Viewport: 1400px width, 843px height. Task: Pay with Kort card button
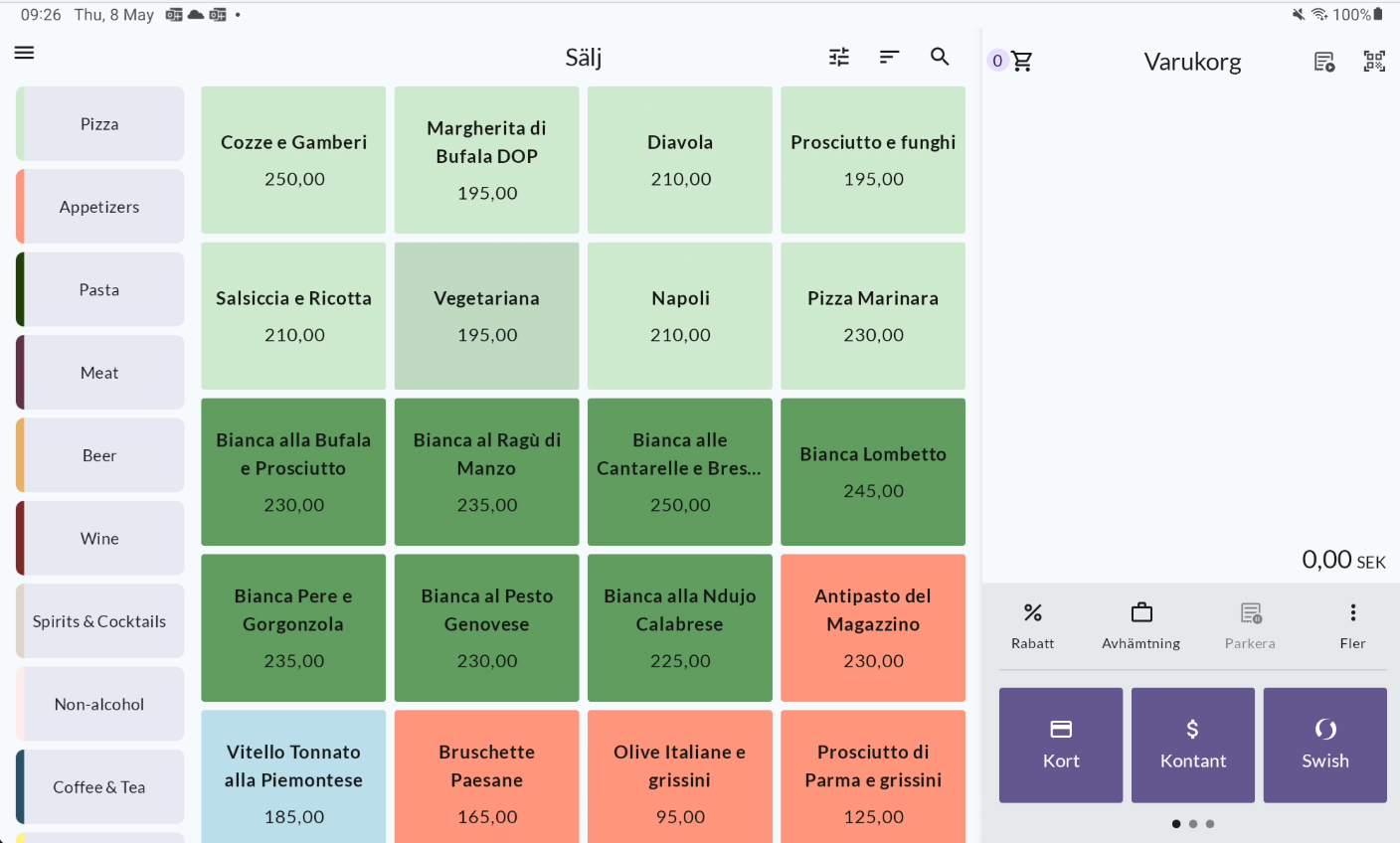(x=1061, y=745)
